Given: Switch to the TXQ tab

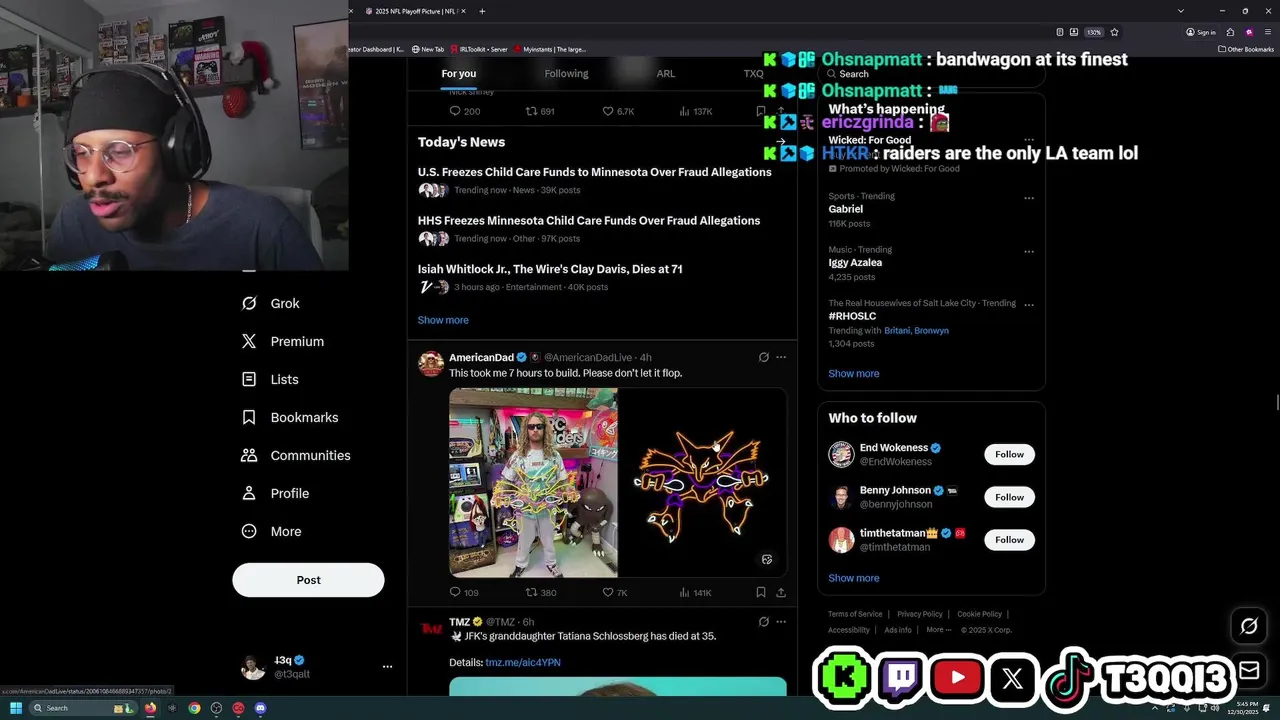Looking at the screenshot, I should click(x=753, y=73).
